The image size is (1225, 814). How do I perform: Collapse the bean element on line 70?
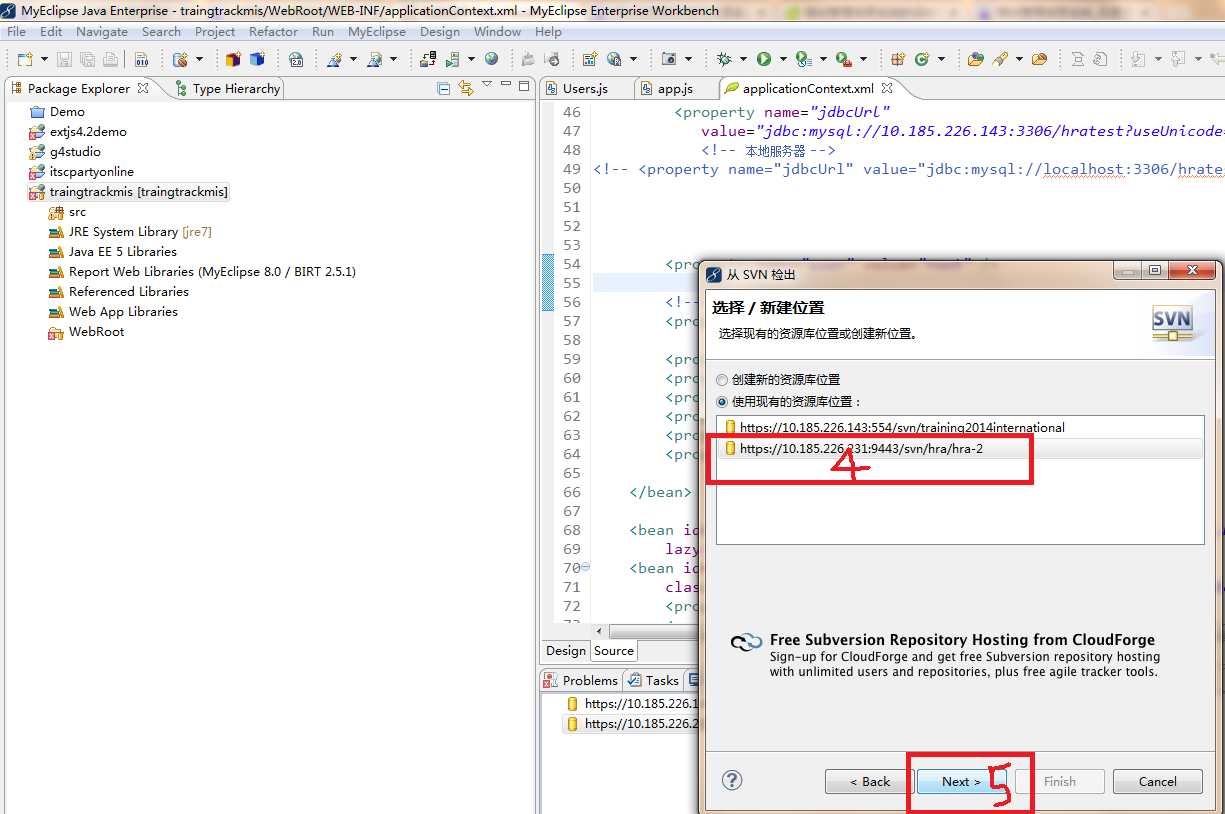point(586,567)
